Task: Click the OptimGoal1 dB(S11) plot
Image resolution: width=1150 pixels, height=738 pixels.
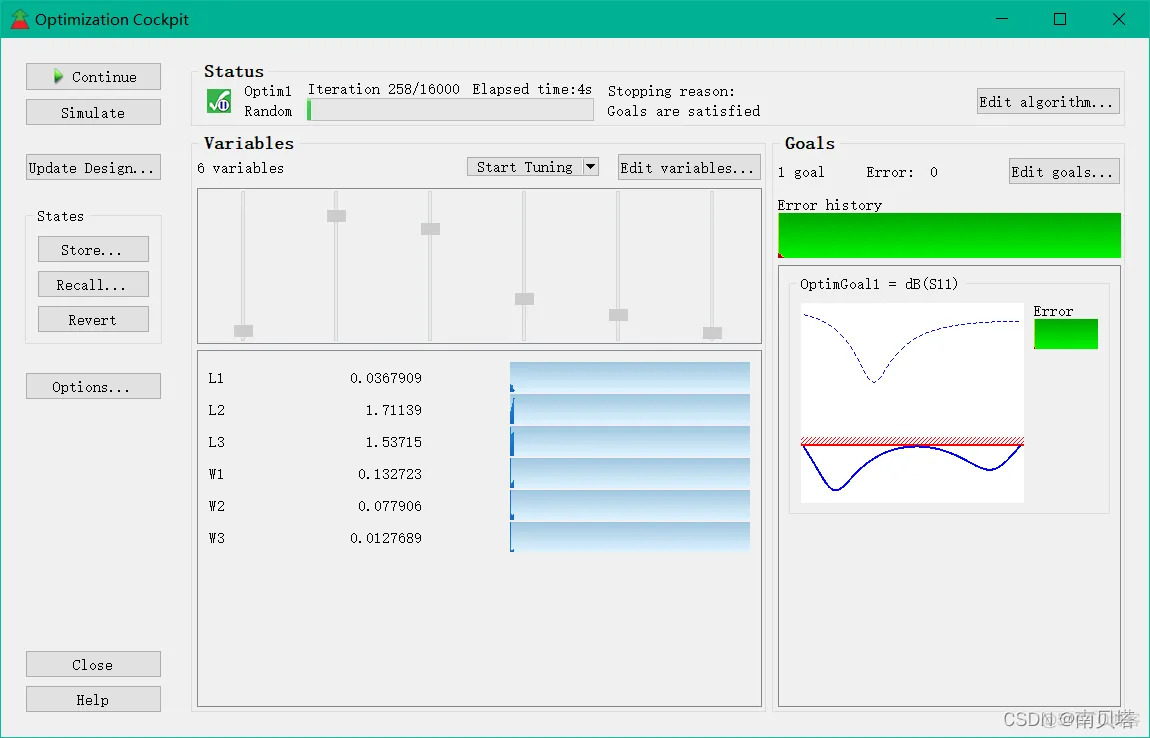Action: tap(912, 403)
